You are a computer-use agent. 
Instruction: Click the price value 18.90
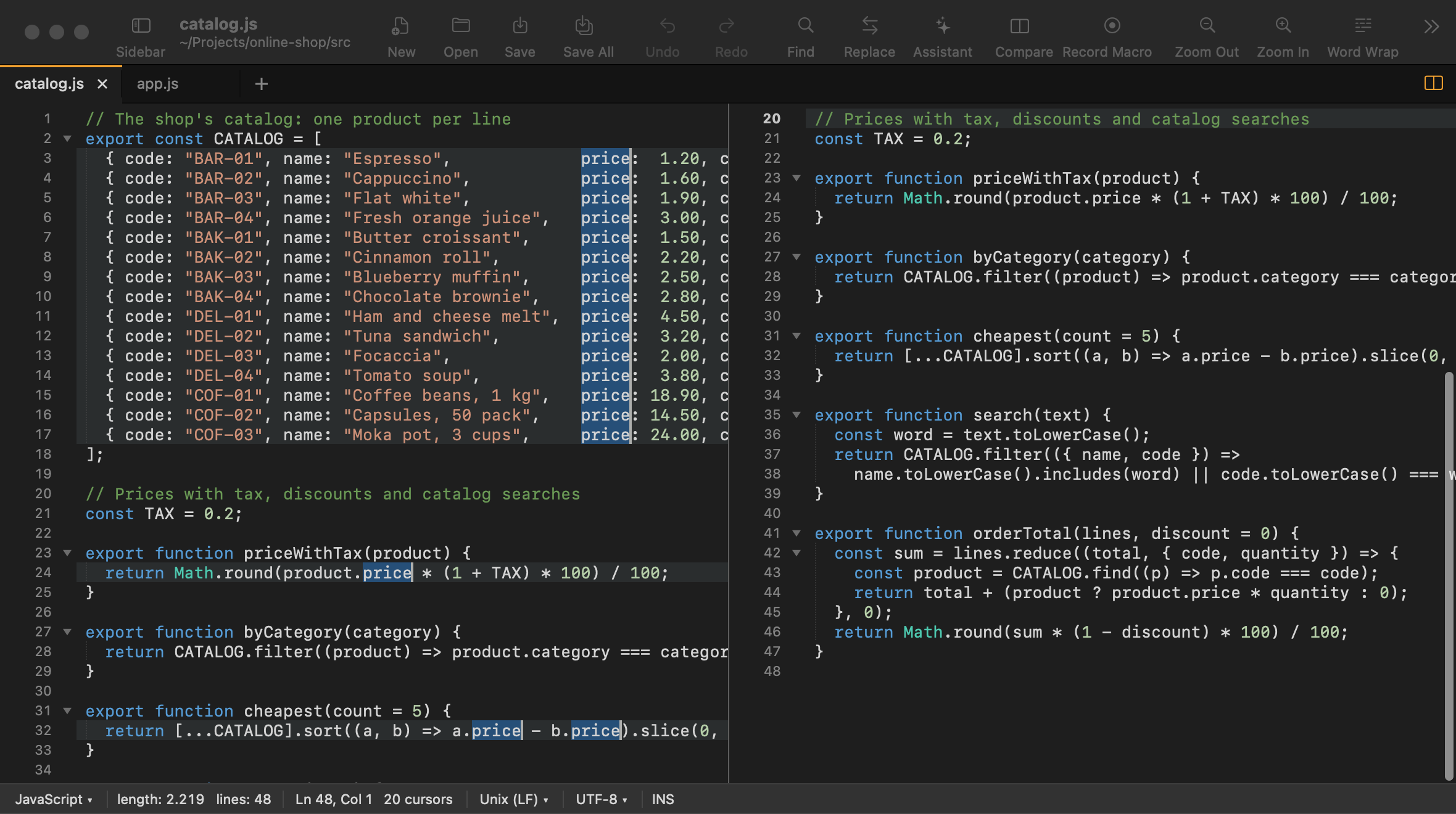[675, 395]
